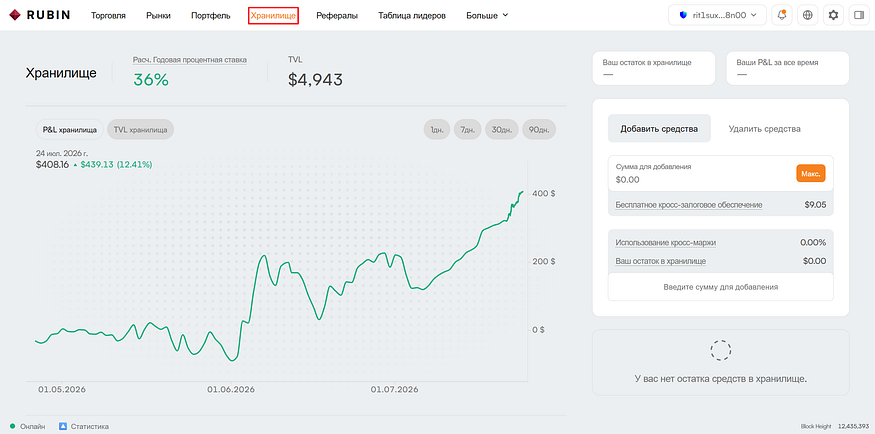
Task: Click the chart line peak near 400 $
Action: click(521, 192)
